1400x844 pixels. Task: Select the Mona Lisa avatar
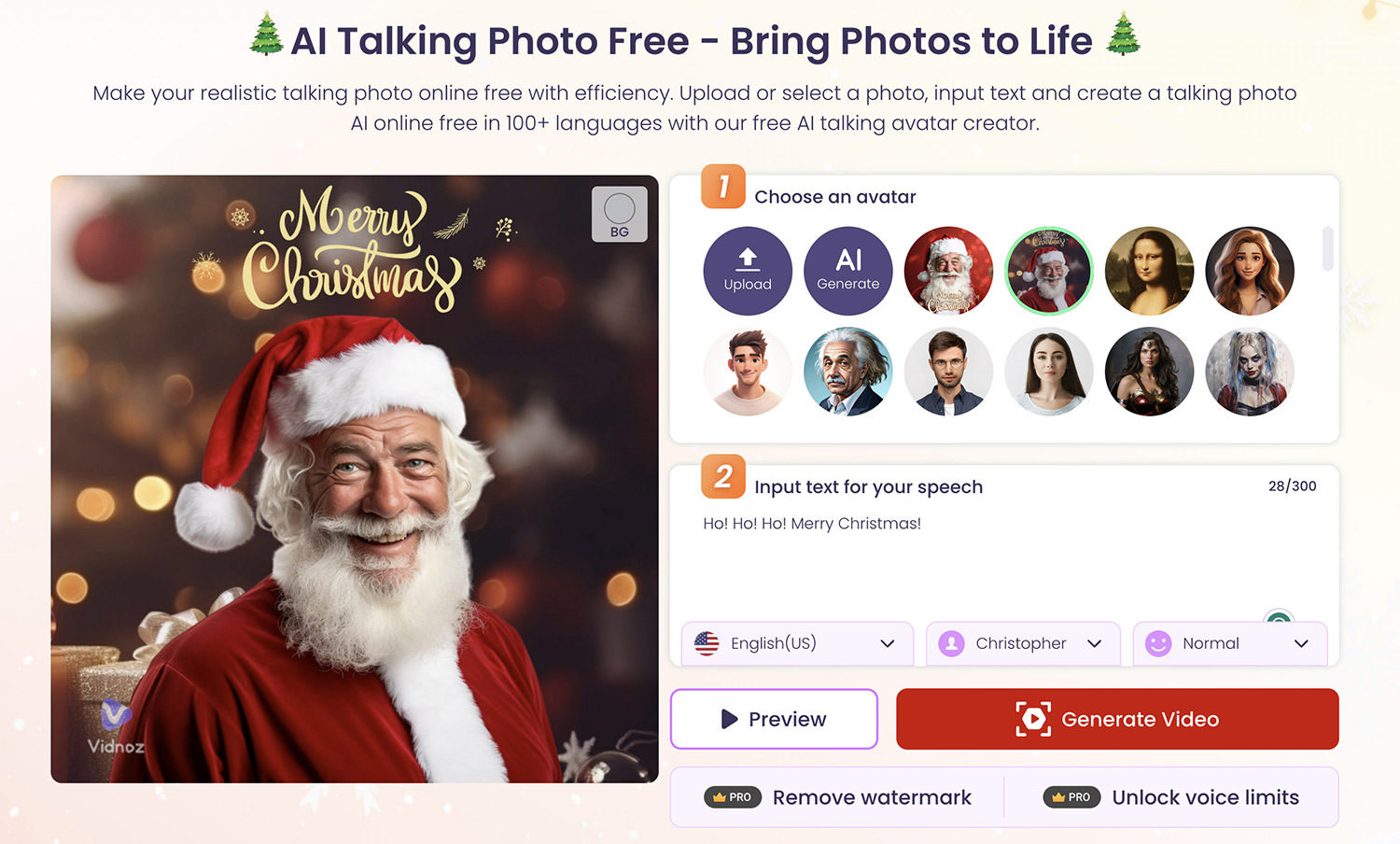[x=1149, y=271]
